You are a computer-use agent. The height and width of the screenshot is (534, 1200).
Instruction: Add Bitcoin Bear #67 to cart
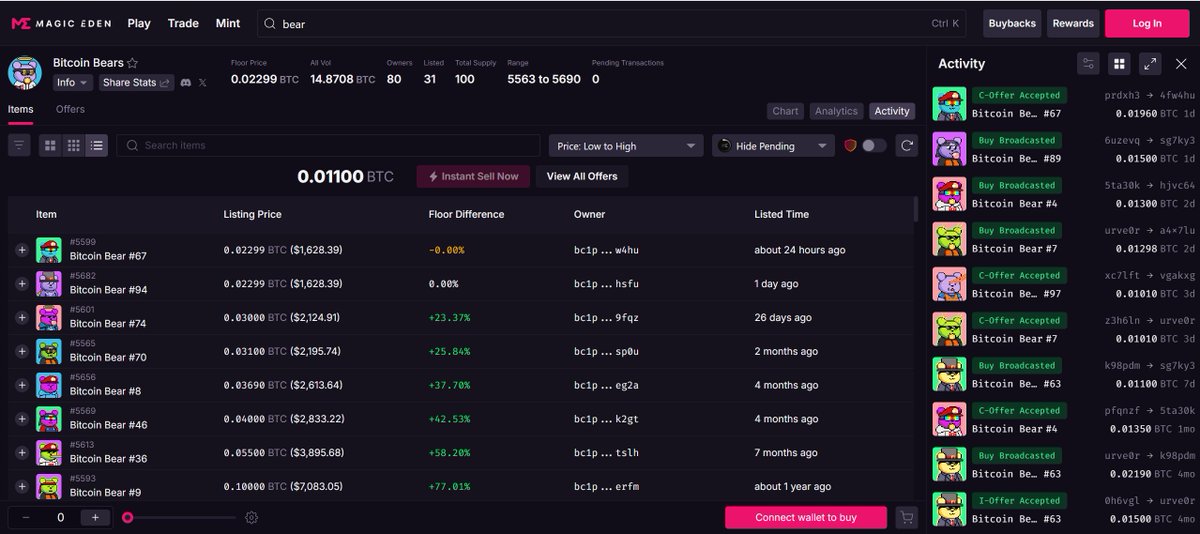pos(22,250)
